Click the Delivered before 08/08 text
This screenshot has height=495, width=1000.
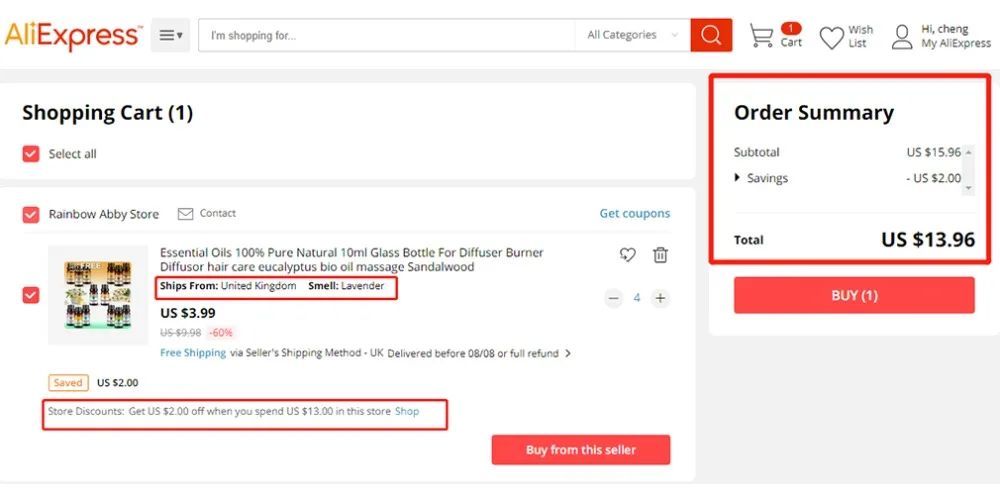click(473, 353)
